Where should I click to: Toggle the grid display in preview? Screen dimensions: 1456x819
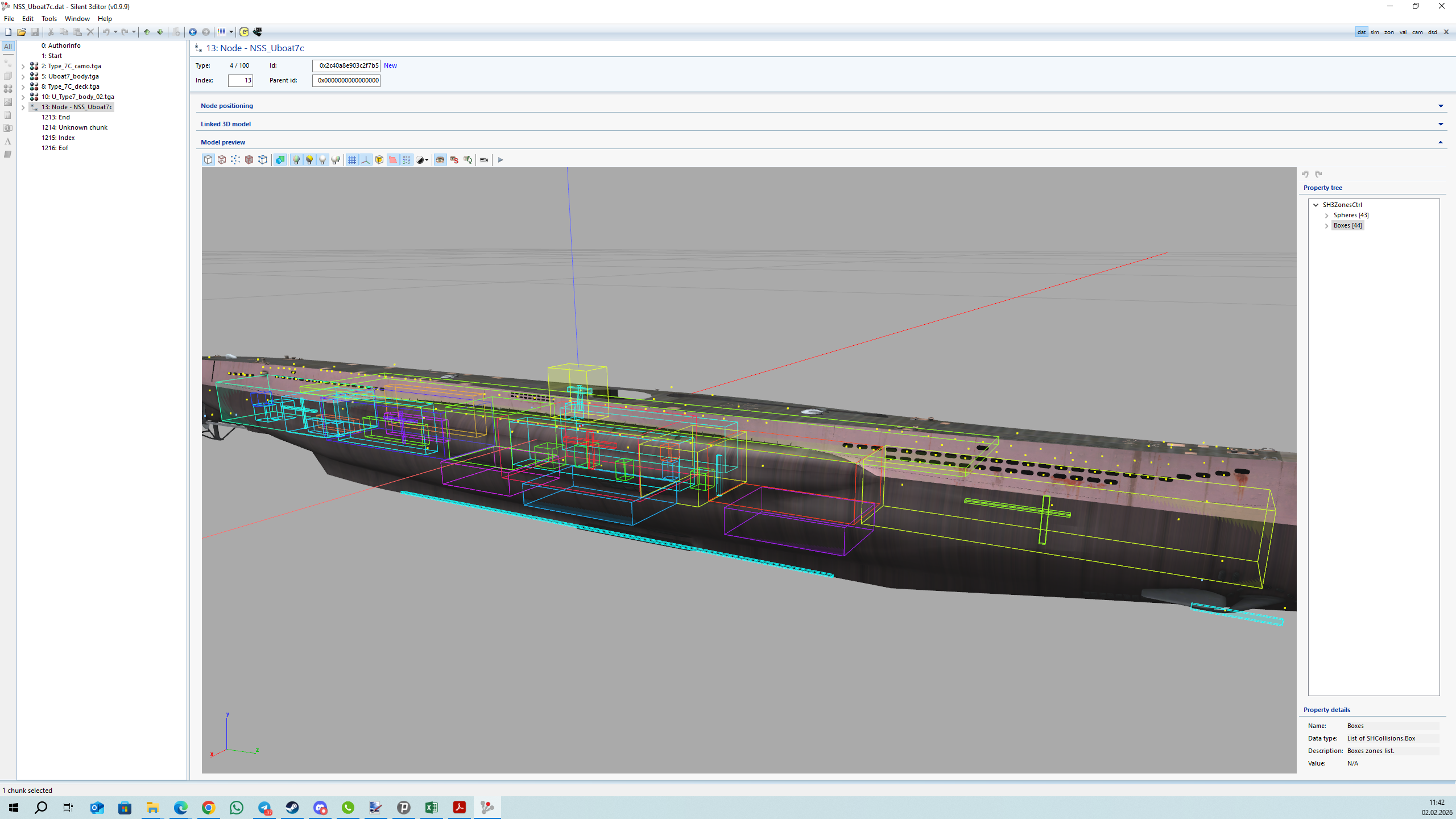352,160
